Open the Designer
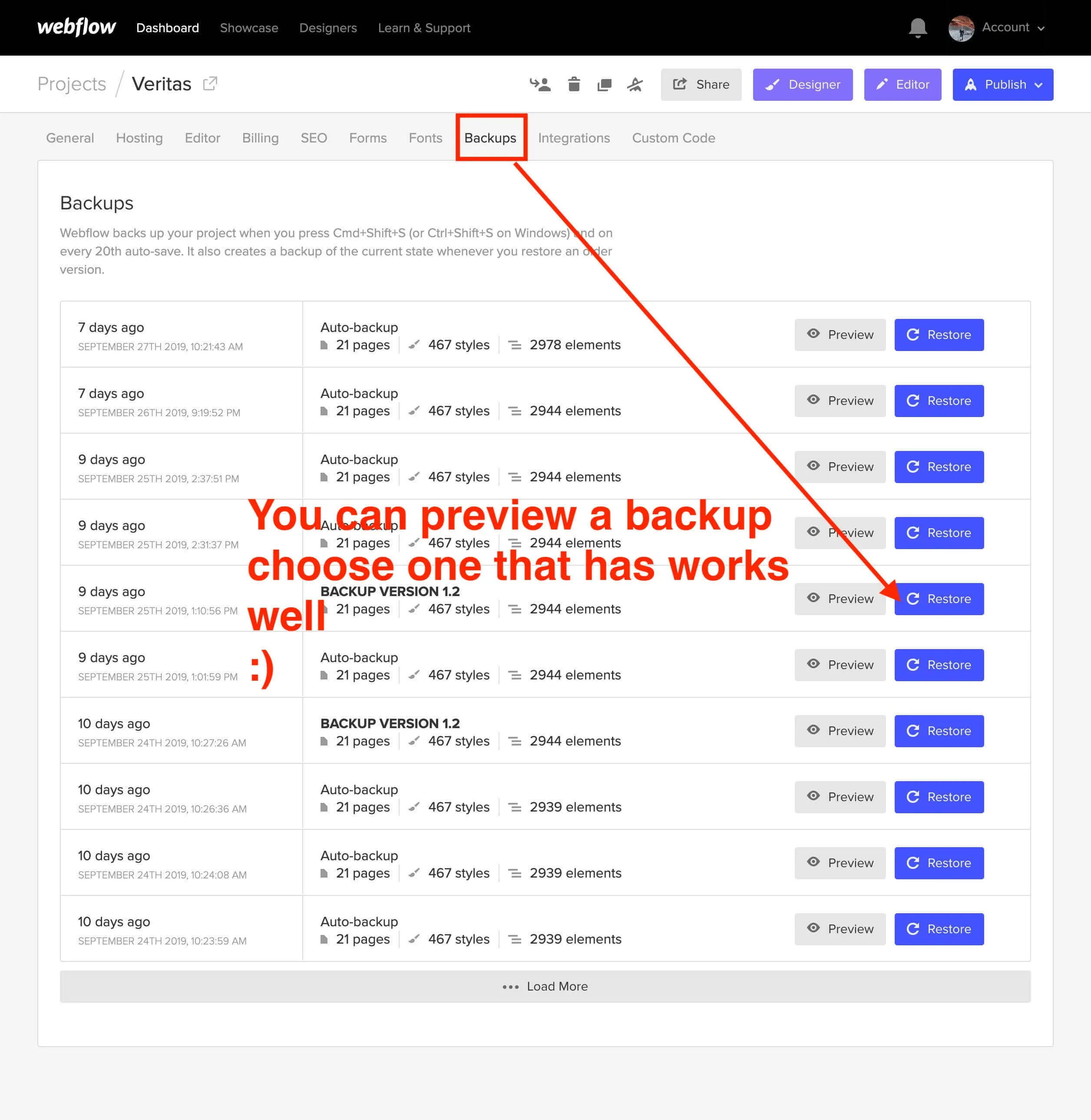The height and width of the screenshot is (1120, 1091). click(x=802, y=85)
